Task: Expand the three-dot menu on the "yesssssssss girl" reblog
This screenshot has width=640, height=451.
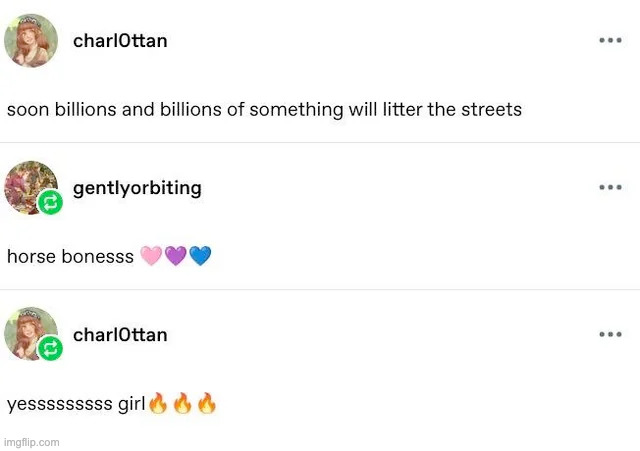Action: coord(610,334)
